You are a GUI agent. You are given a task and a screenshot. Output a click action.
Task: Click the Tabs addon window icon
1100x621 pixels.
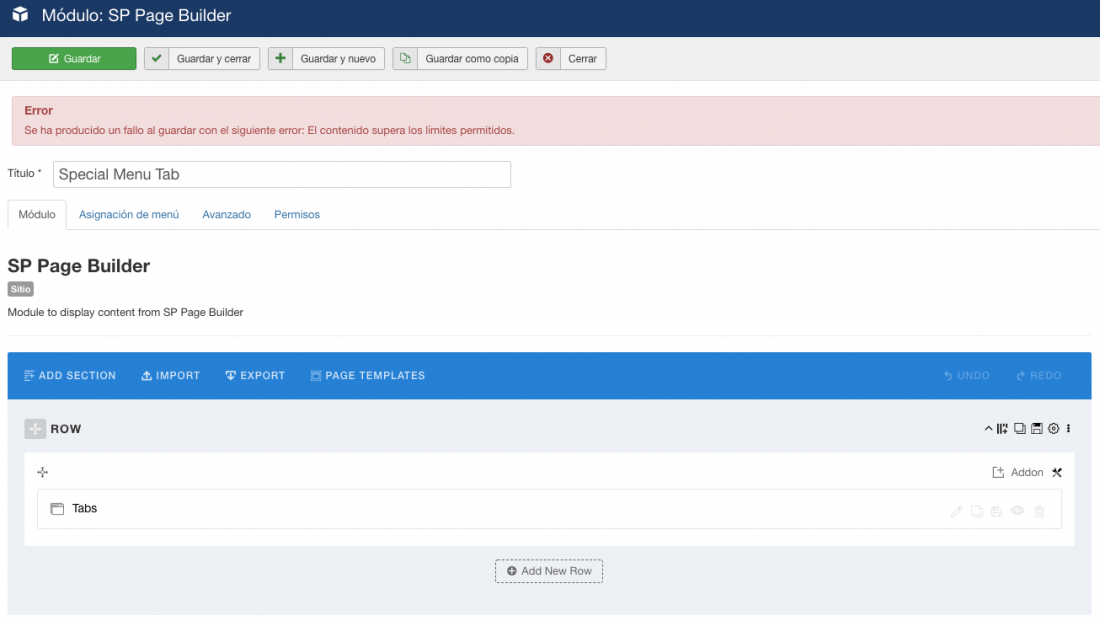pos(57,509)
